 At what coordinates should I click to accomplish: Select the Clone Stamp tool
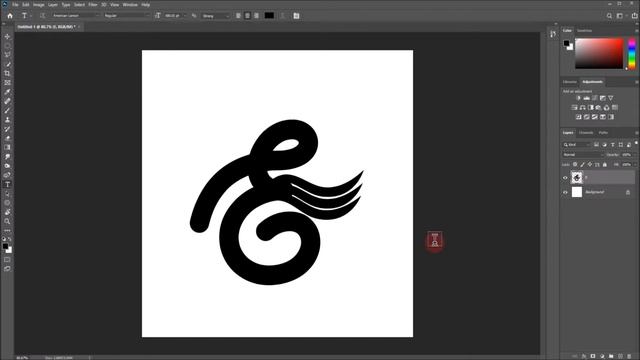7,120
